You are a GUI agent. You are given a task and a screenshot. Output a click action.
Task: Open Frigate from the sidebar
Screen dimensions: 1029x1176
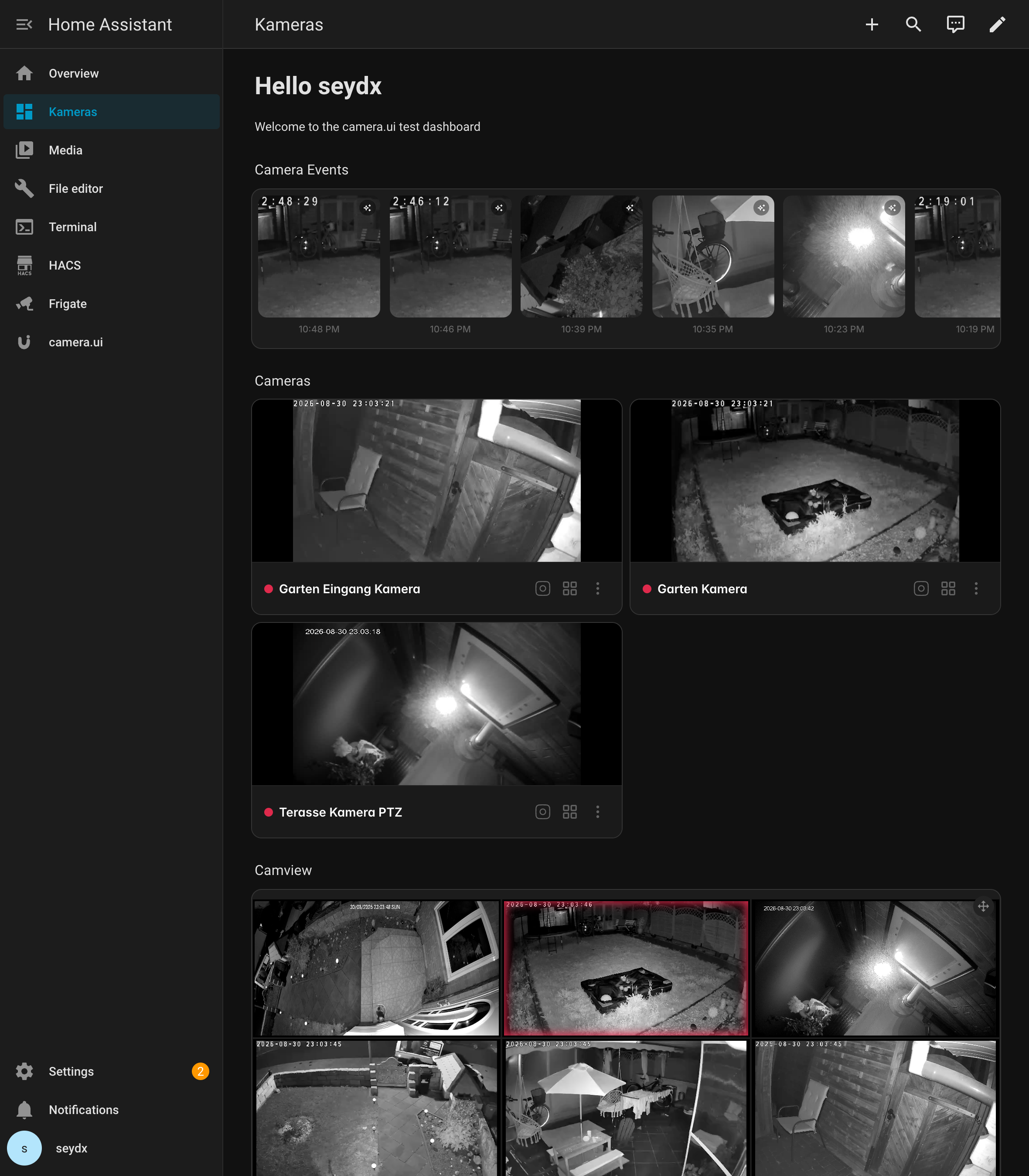coord(111,304)
